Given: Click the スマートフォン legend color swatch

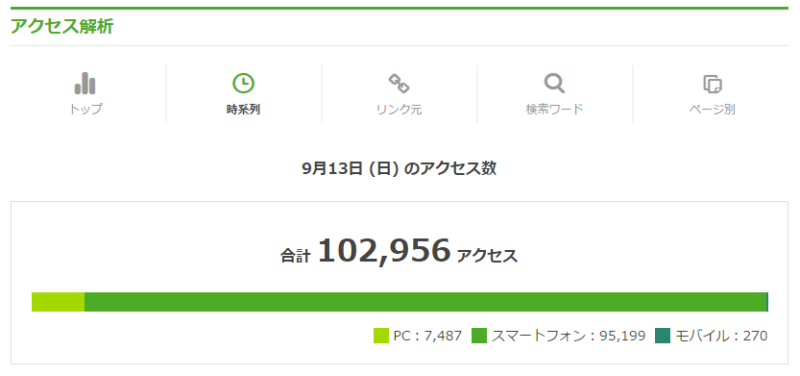Looking at the screenshot, I should click(x=479, y=336).
